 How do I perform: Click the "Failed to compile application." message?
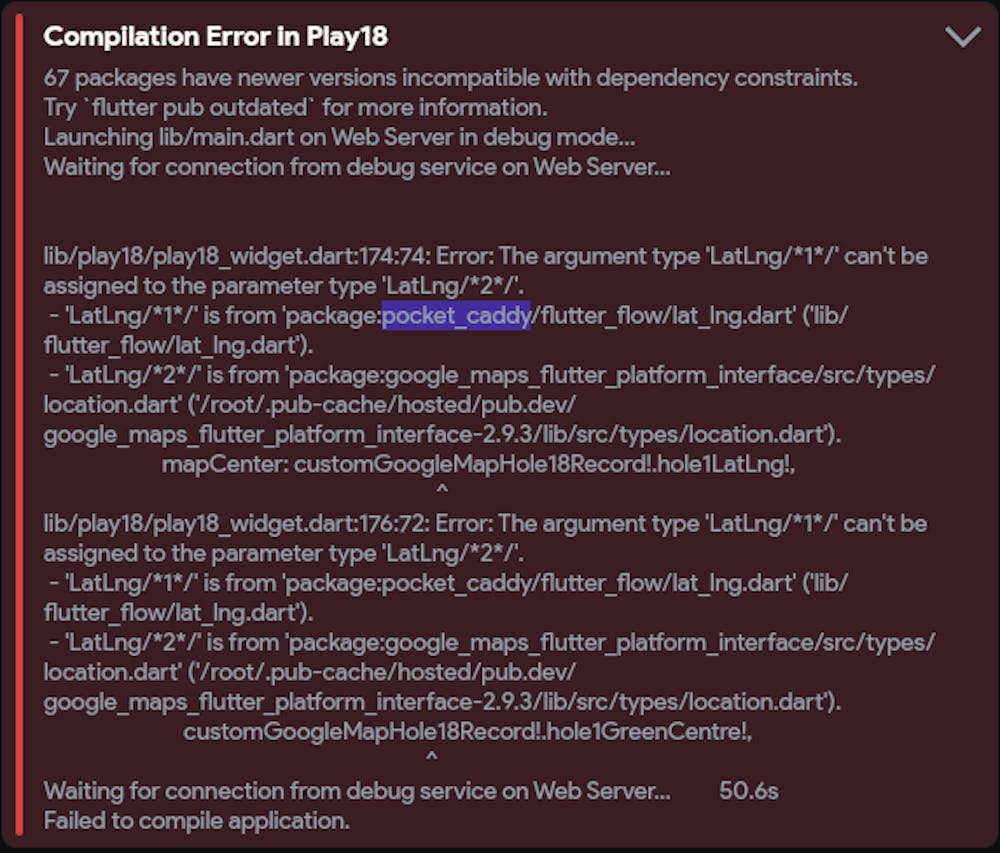[197, 821]
